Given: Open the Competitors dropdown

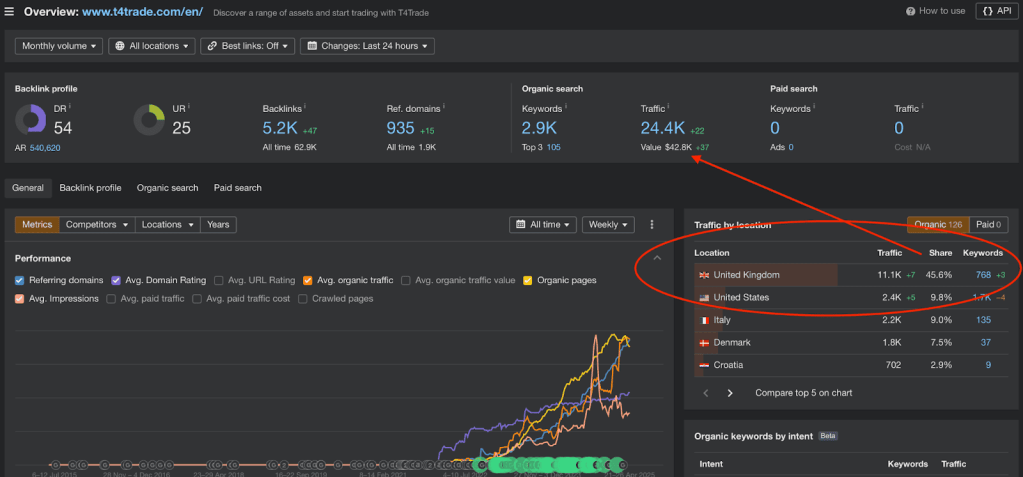Looking at the screenshot, I should pos(97,224).
